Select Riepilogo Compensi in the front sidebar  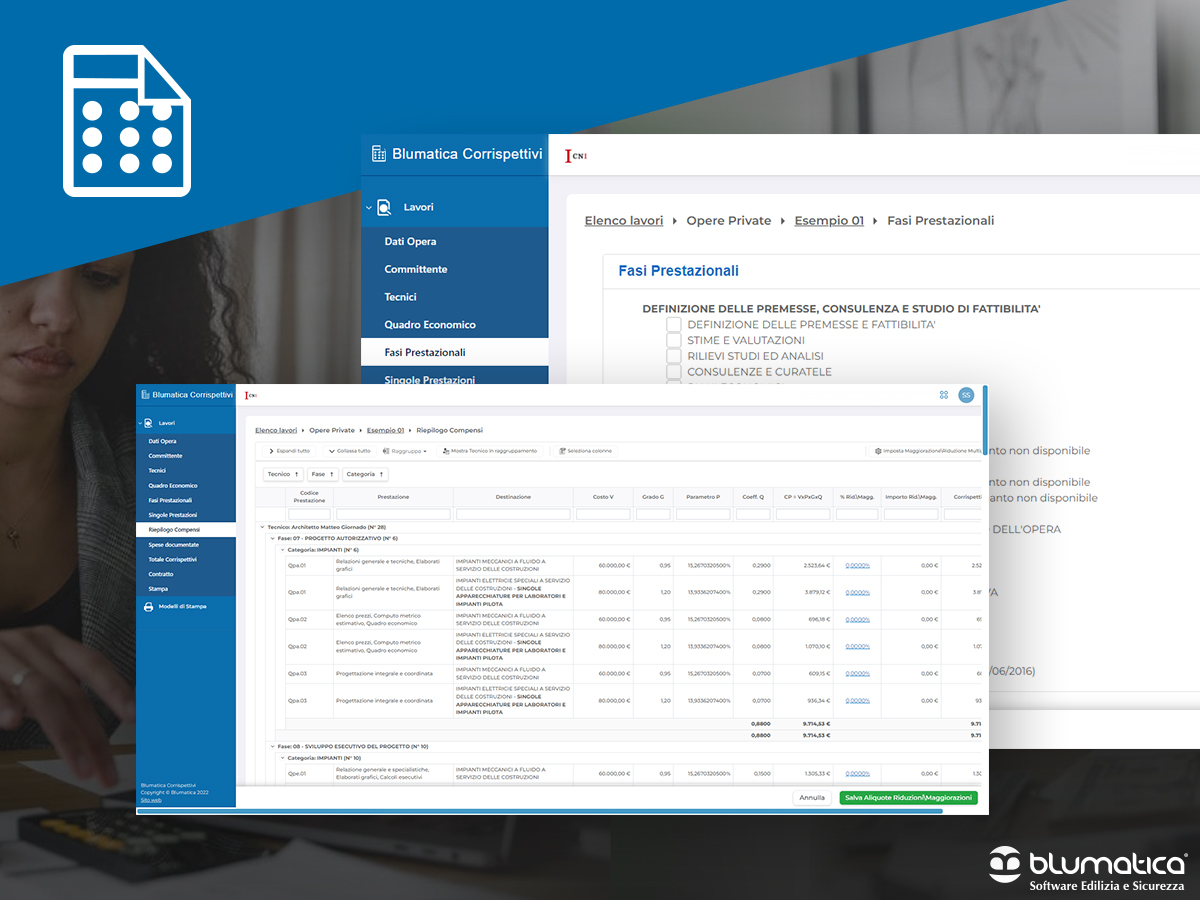(x=186, y=529)
